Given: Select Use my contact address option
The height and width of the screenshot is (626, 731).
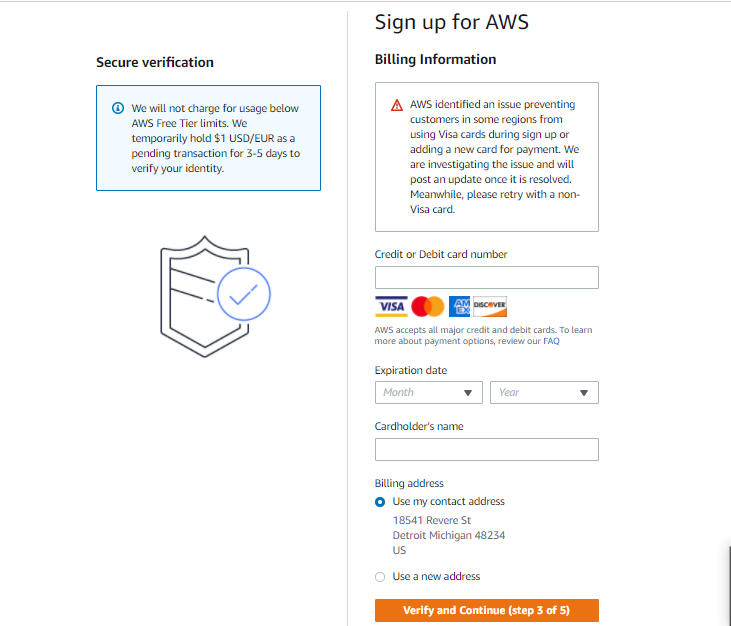Looking at the screenshot, I should (380, 502).
